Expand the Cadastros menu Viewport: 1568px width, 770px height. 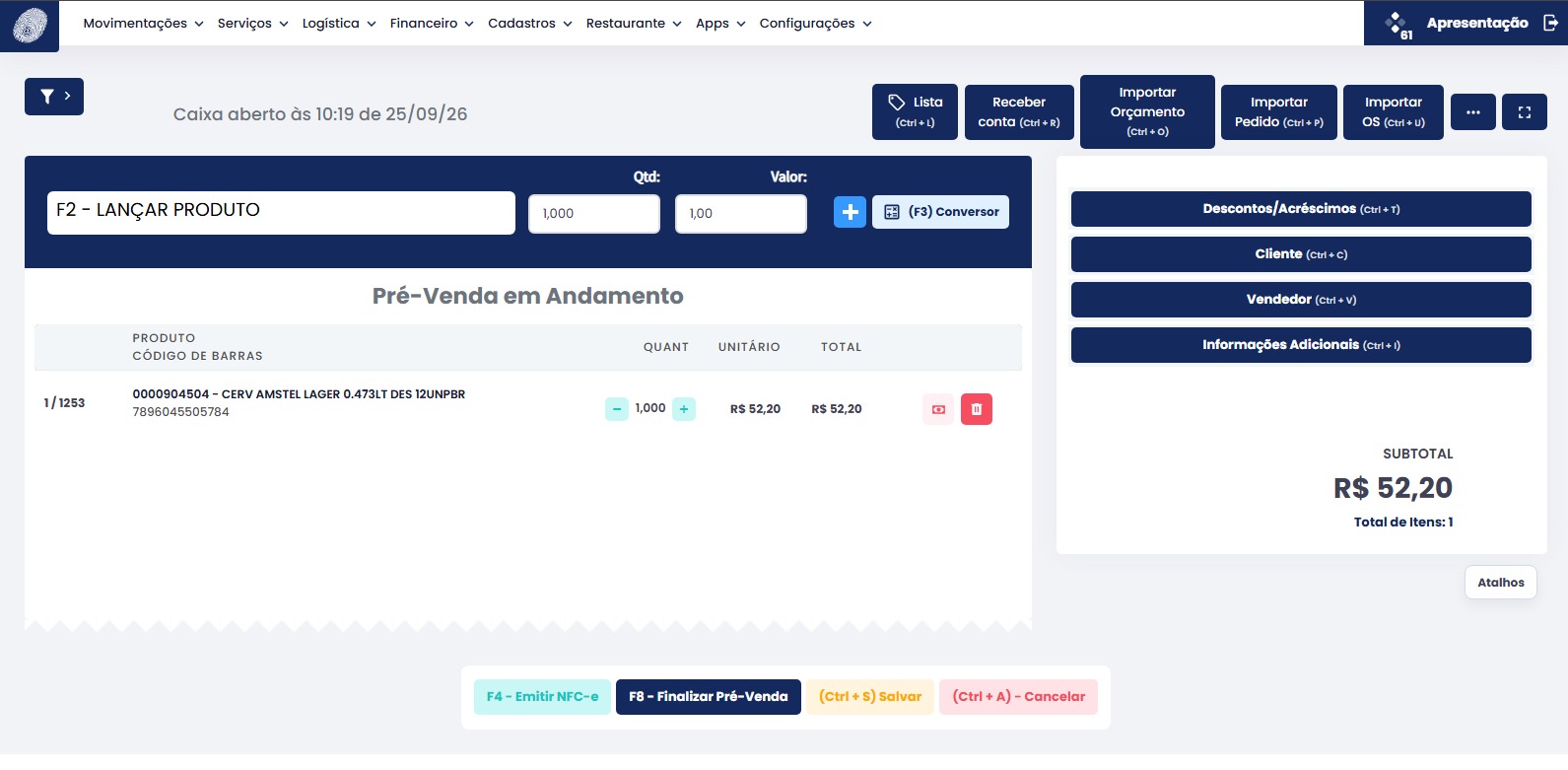[530, 24]
